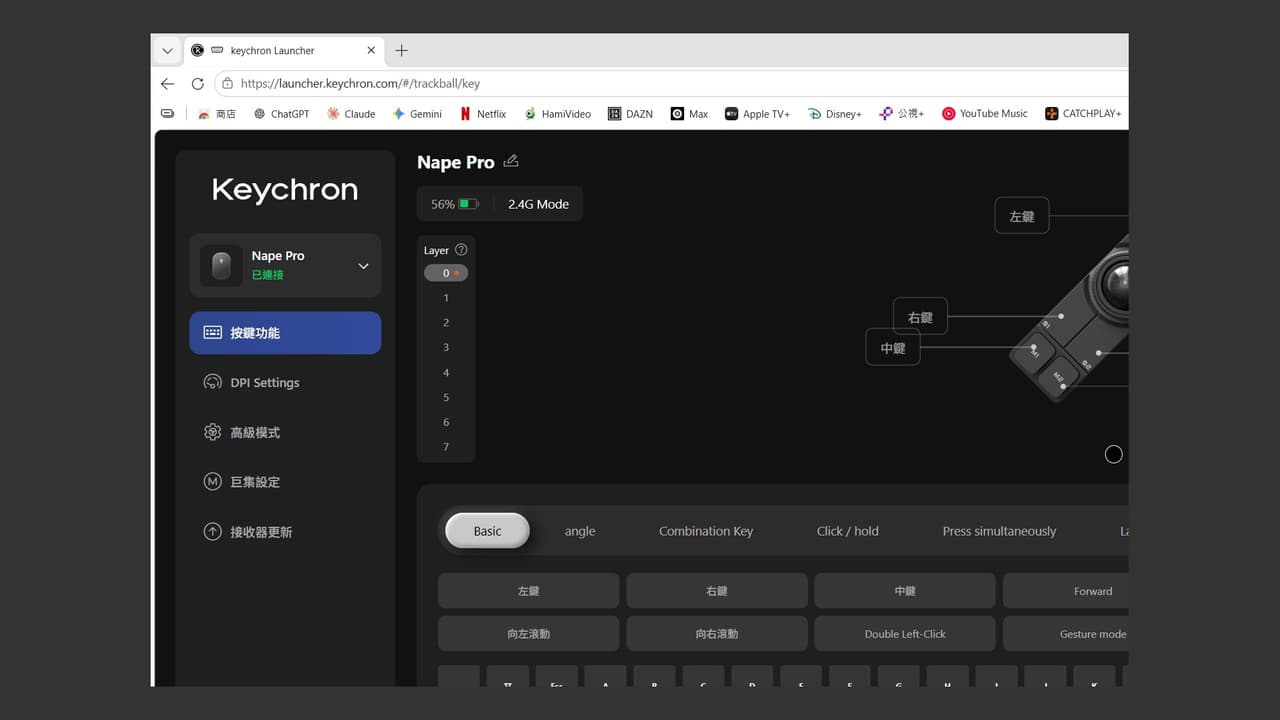Select layer 3 in Layer list
The width and height of the screenshot is (1280, 720).
446,347
